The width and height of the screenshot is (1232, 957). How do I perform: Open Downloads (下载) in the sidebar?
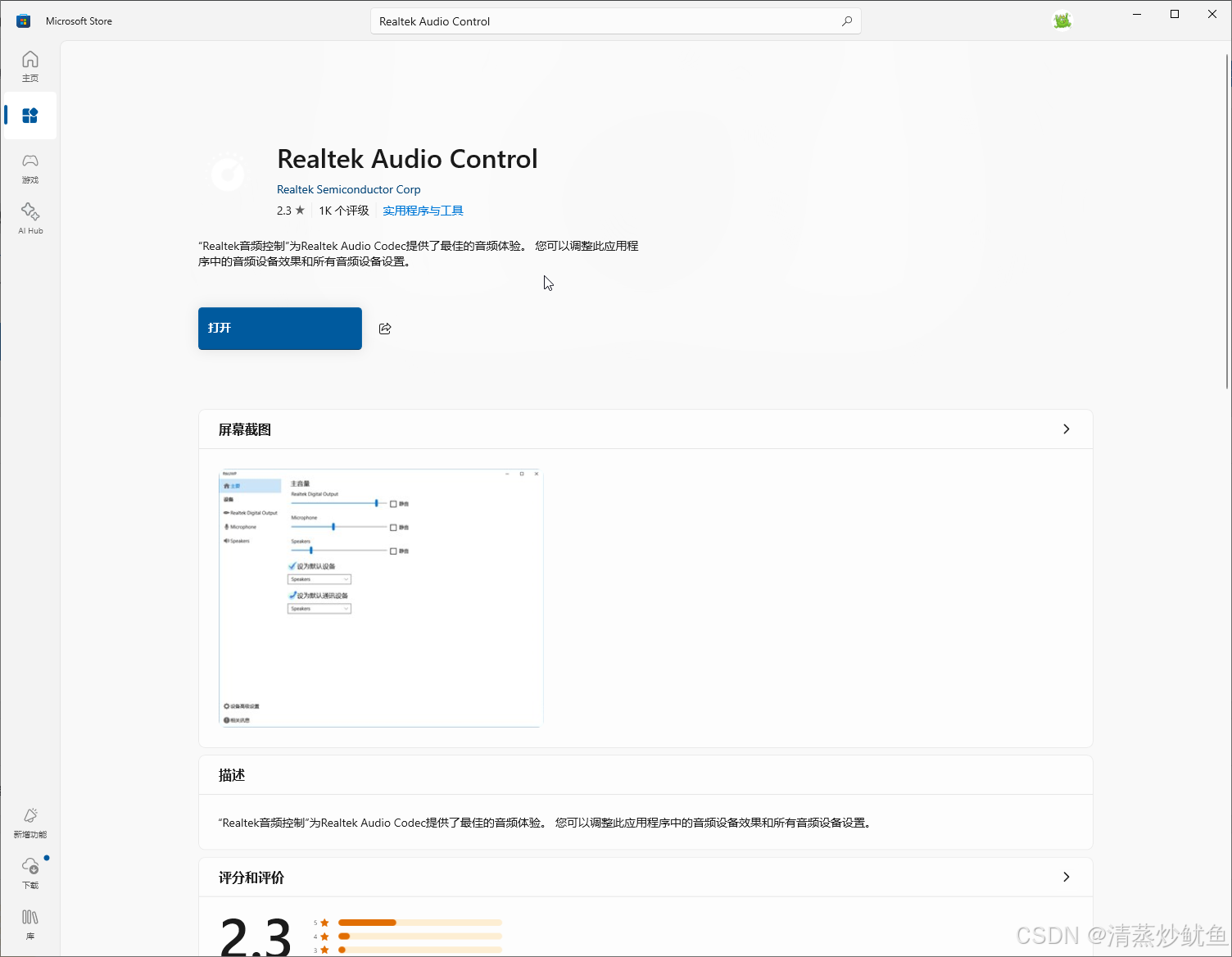click(x=30, y=873)
